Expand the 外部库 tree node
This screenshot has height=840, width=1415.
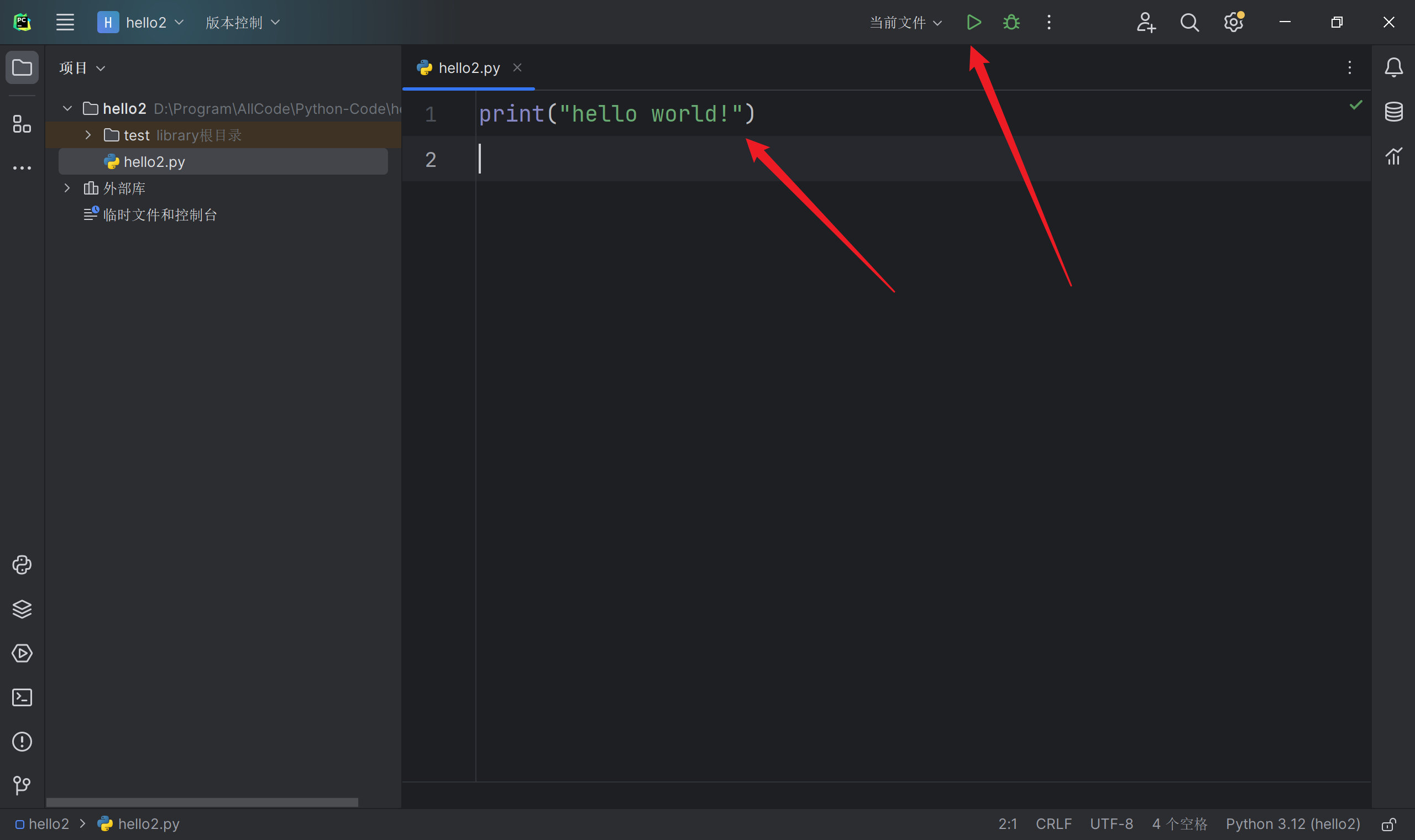67,188
